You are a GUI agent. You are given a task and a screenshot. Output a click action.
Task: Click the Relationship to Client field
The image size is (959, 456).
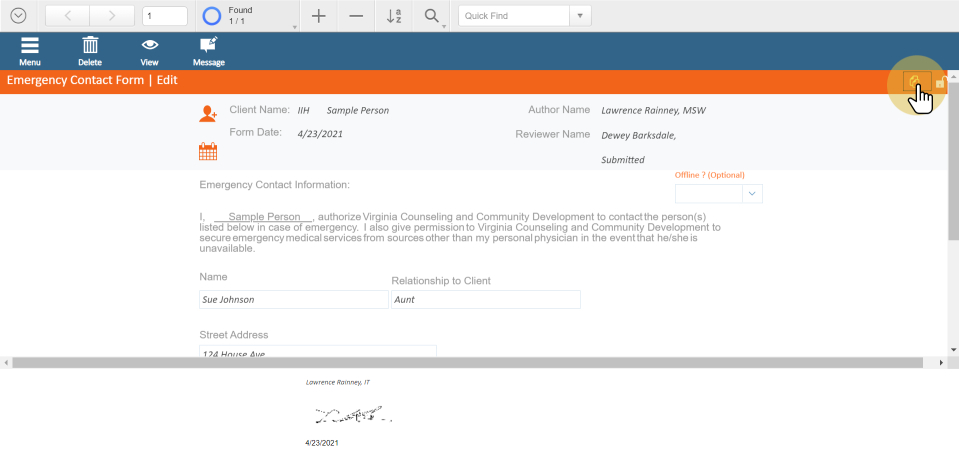(485, 299)
